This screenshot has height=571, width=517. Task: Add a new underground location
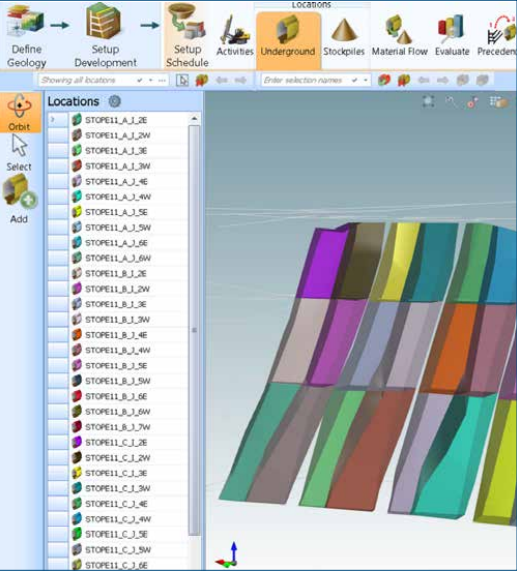point(19,198)
